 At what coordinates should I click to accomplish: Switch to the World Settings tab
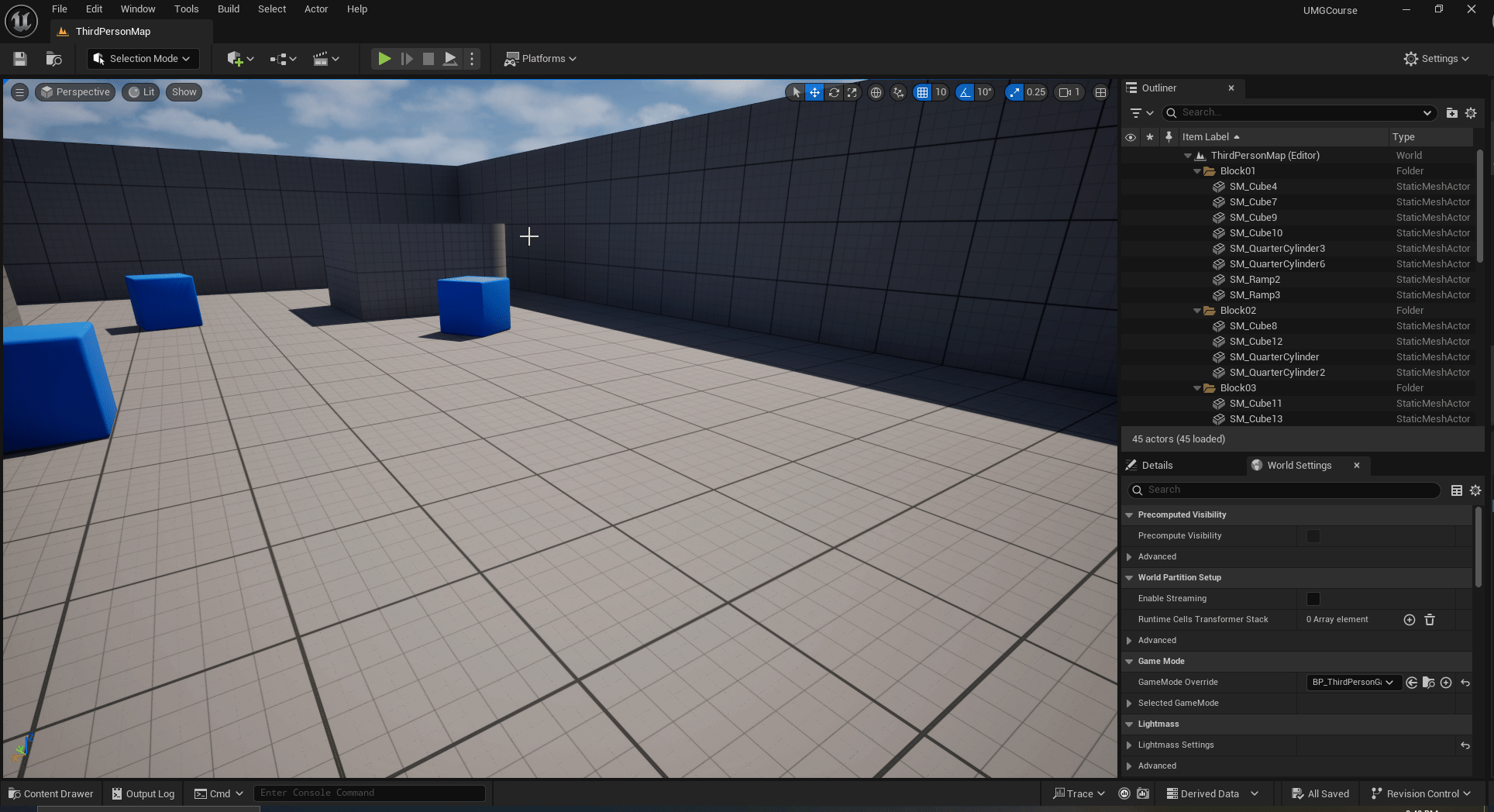coord(1299,466)
